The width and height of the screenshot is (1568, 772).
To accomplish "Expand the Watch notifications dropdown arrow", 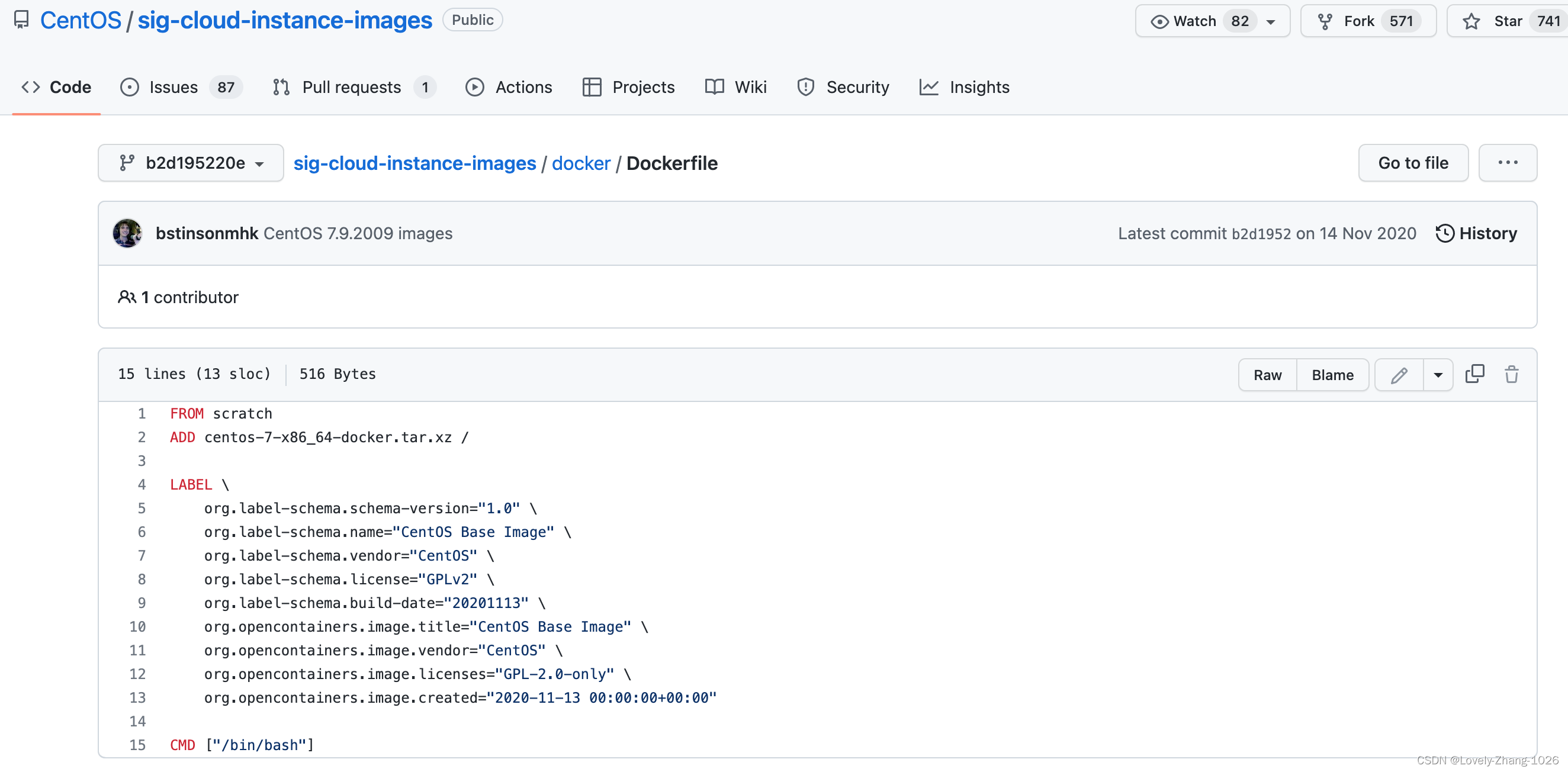I will [1270, 22].
